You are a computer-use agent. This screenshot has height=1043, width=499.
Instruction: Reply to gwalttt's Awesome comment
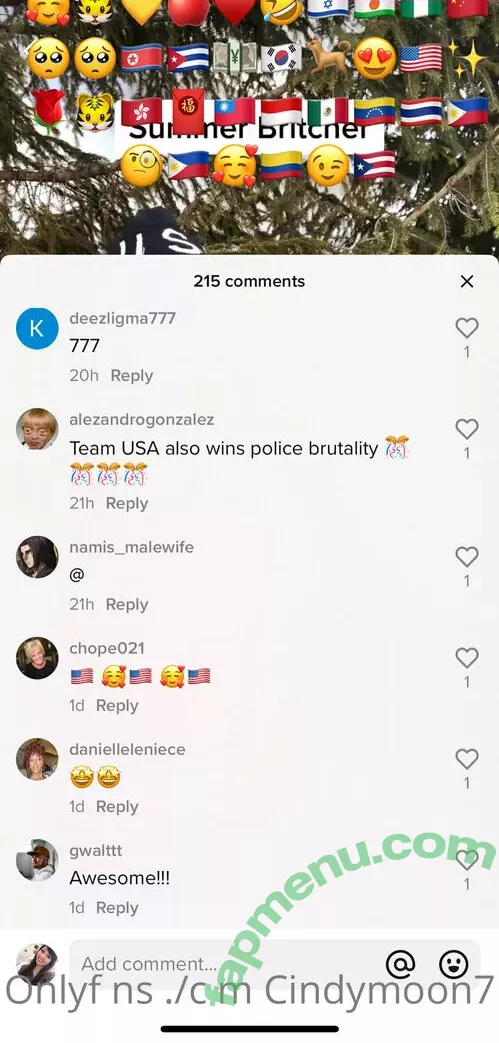[117, 908]
